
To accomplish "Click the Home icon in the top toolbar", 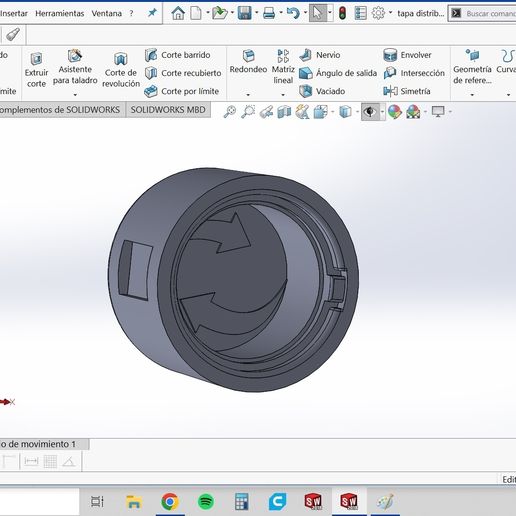I will point(178,13).
